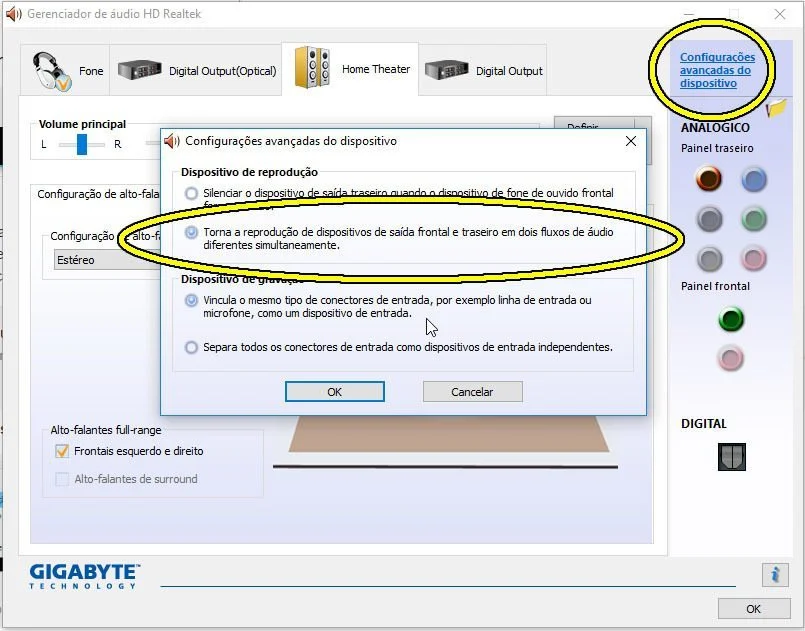Click the speakers icon on Home Theater tab
805x631 pixels.
[312, 67]
